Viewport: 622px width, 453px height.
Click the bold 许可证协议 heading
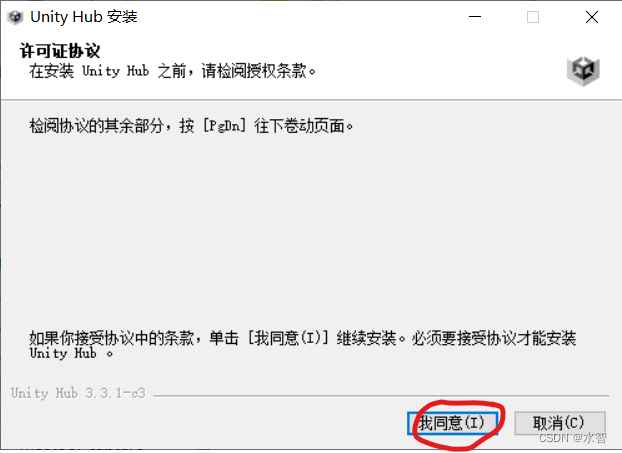pos(60,51)
